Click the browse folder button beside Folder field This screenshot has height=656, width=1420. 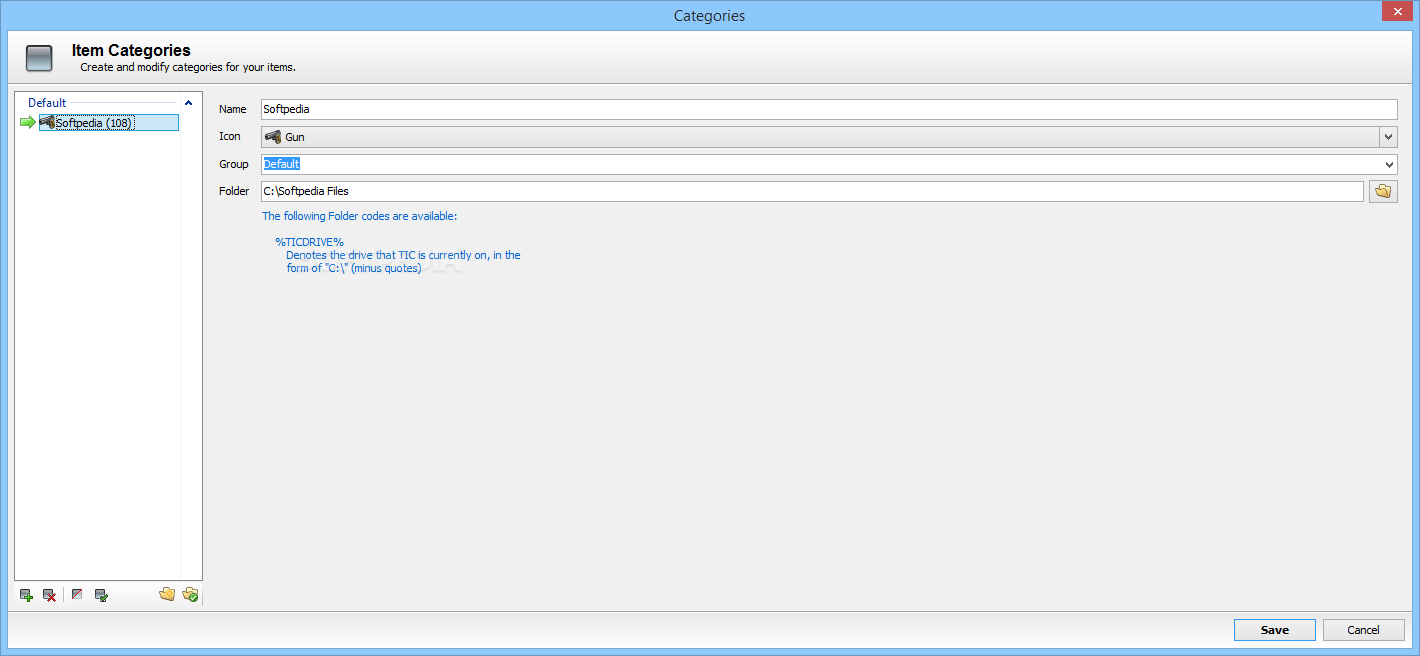(1383, 191)
